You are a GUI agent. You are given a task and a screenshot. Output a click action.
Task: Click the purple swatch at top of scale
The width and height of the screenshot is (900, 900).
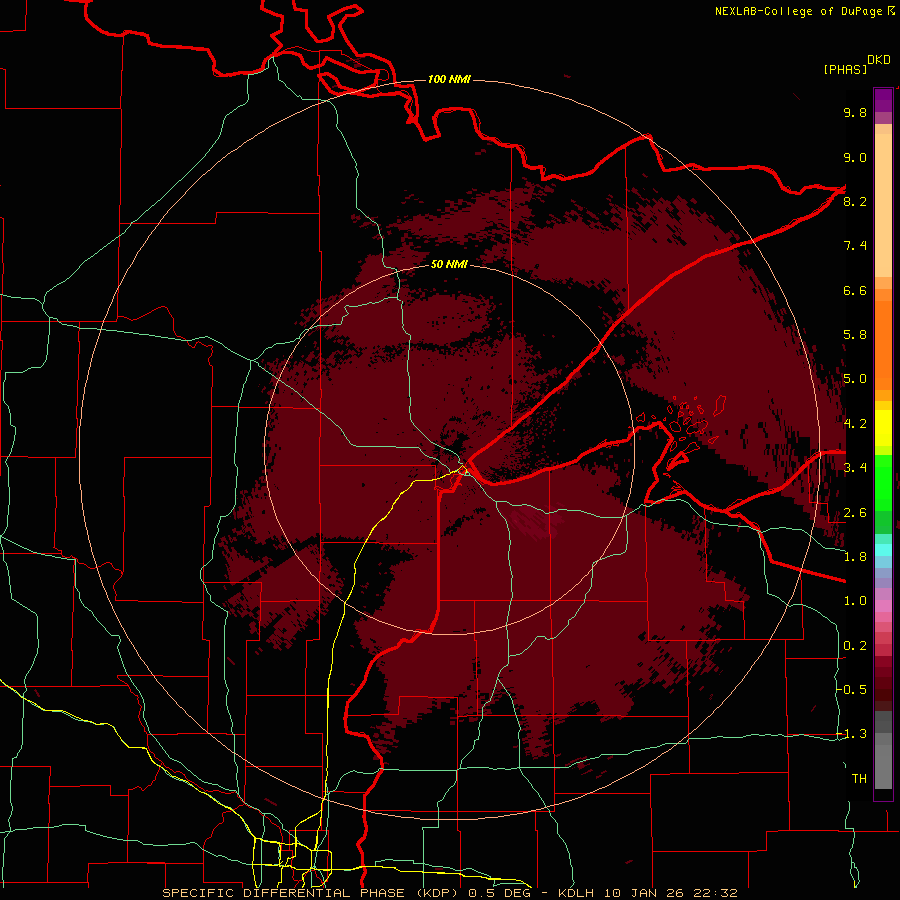click(x=883, y=100)
